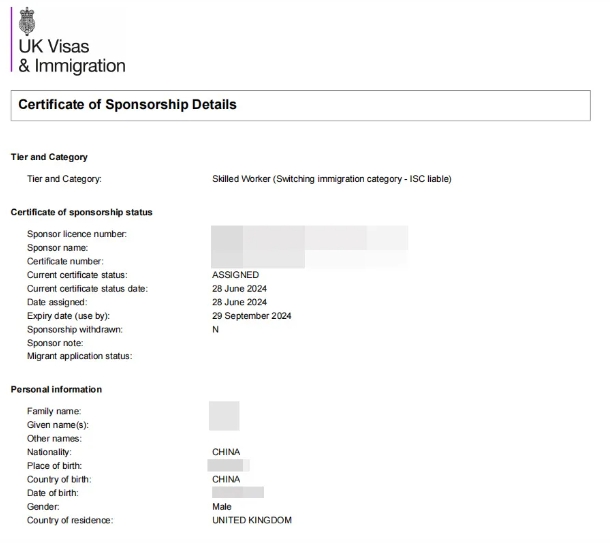The width and height of the screenshot is (610, 543).
Task: Click the Personal information section heading
Action: click(x=56, y=389)
